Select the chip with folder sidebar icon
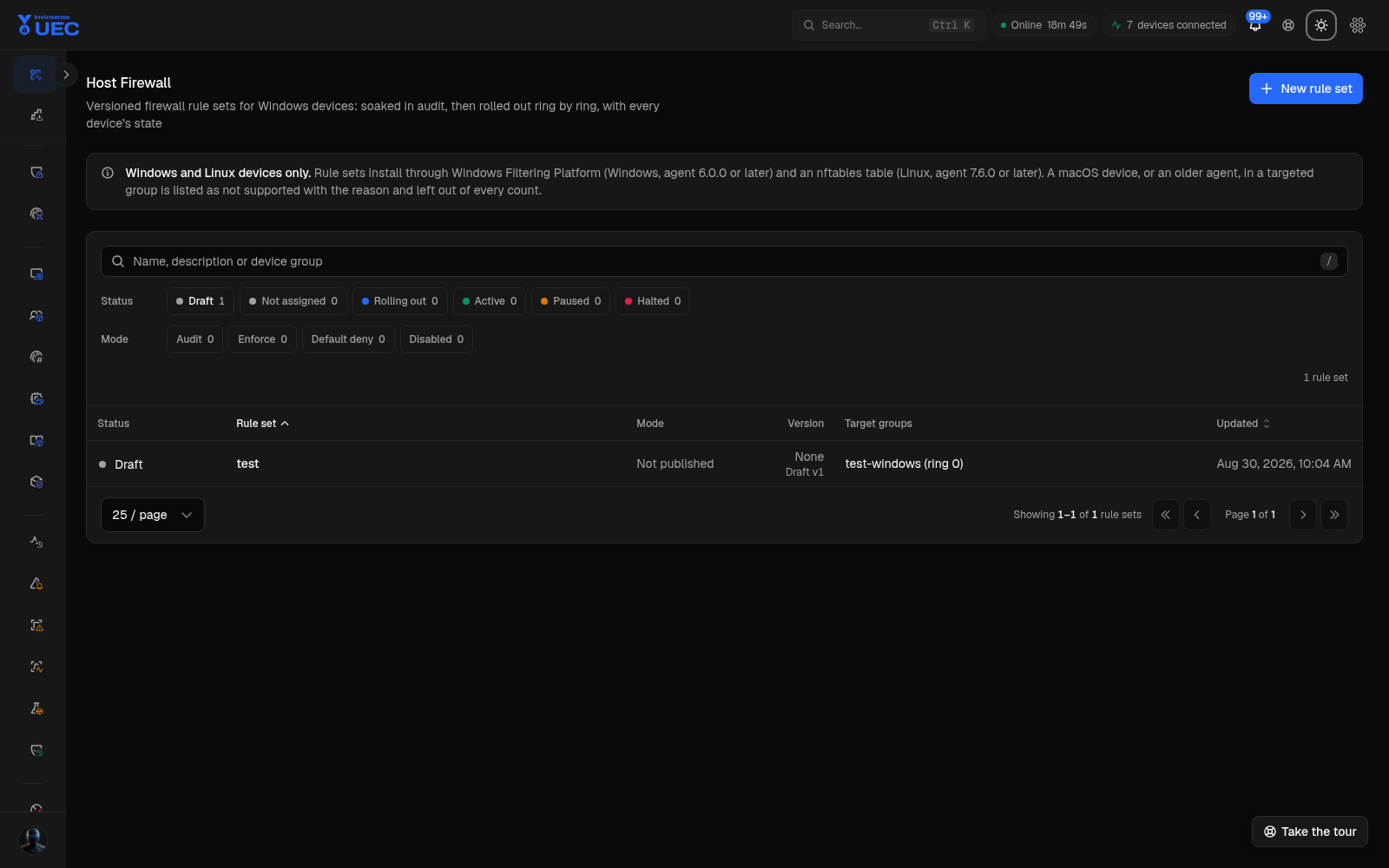Viewport: 1389px width, 868px height. click(36, 399)
